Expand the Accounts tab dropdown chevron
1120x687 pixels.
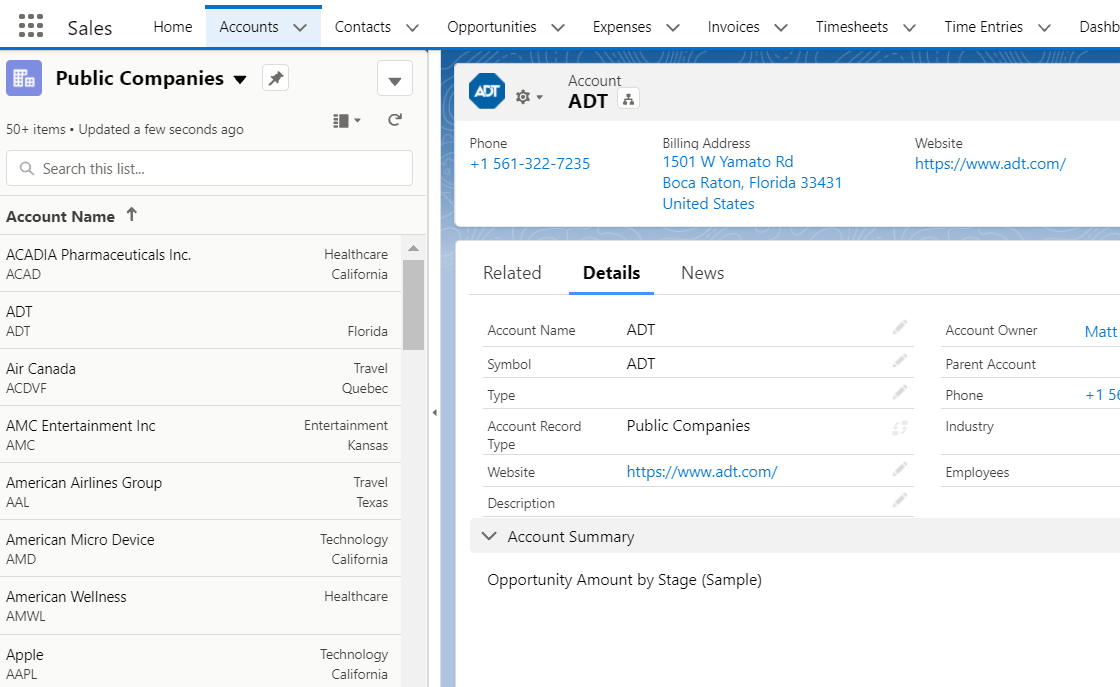coord(300,27)
